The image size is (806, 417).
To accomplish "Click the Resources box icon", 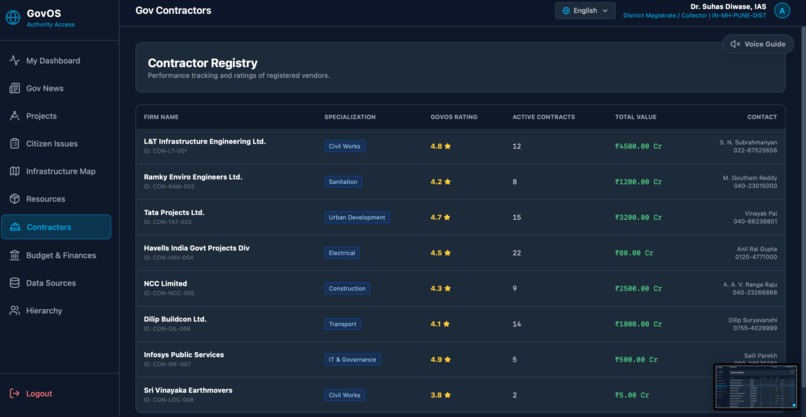I will tap(15, 199).
